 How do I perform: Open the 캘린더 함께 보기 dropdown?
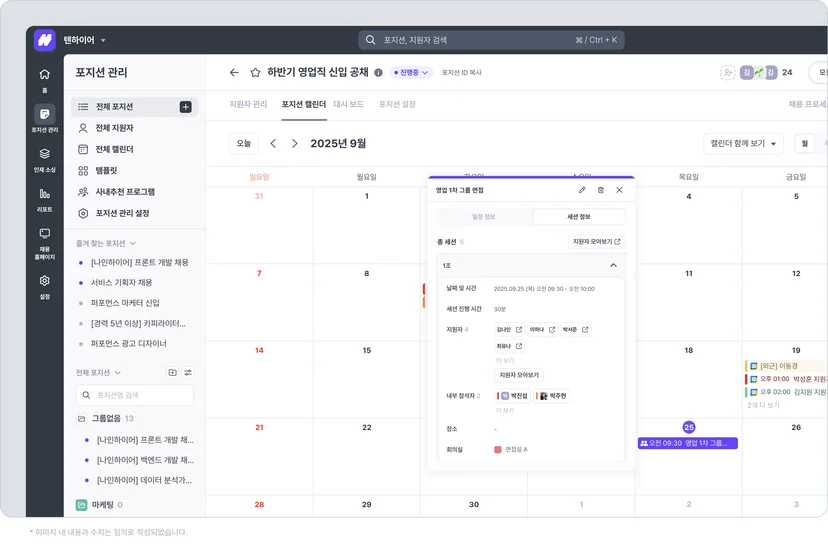coord(743,144)
